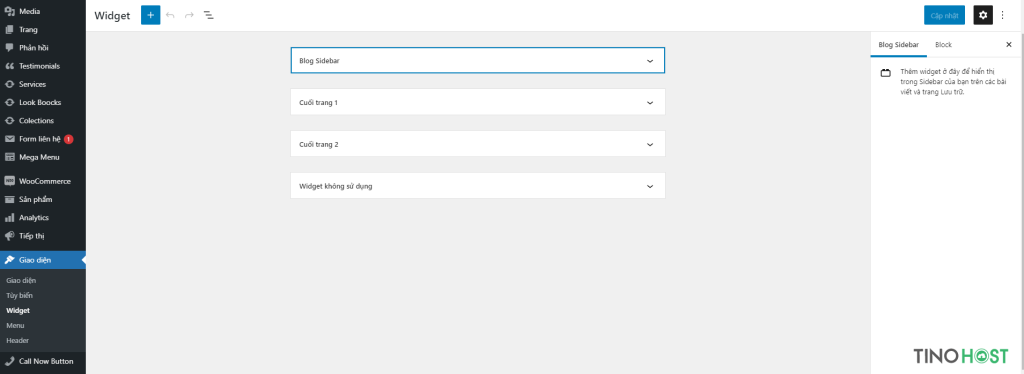The width and height of the screenshot is (1024, 374).
Task: Expand the Widget không sử dụng chevron
Action: click(650, 186)
